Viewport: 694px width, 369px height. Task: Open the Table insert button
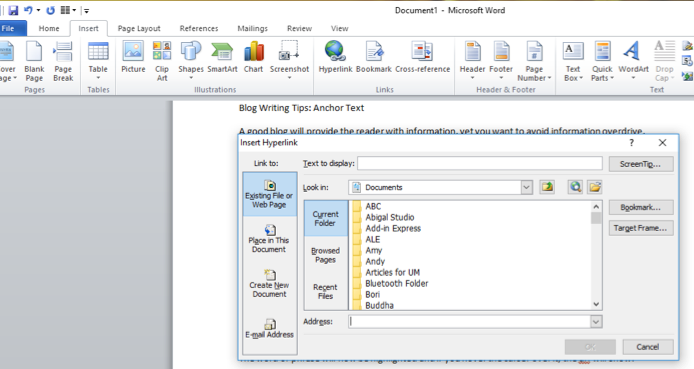(98, 61)
